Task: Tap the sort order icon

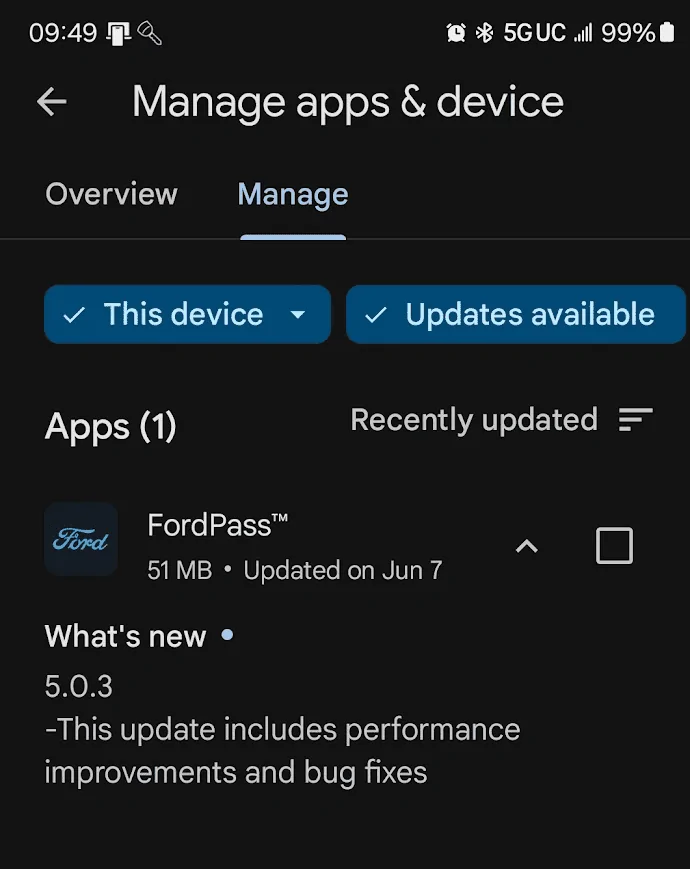Action: [635, 420]
